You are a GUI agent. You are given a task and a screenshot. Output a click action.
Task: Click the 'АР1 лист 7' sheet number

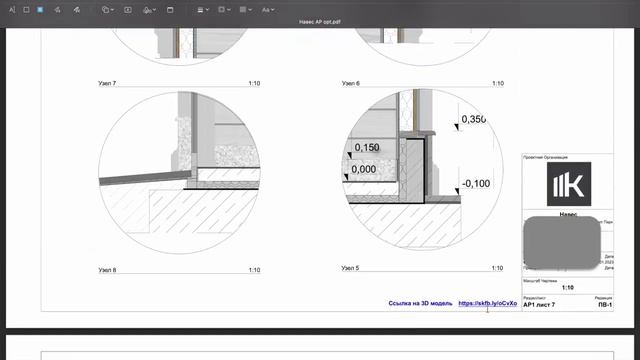539,305
